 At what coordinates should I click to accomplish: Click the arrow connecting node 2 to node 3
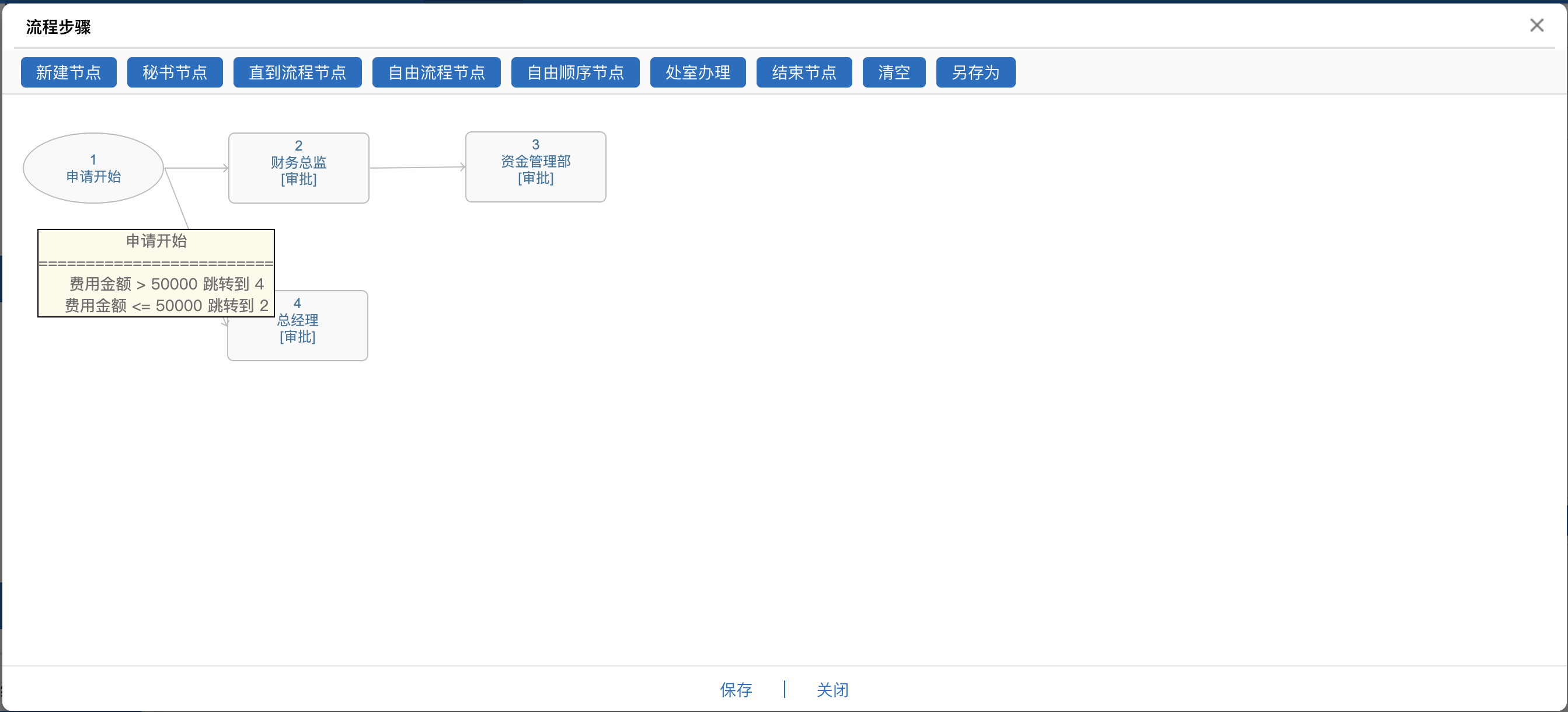[417, 167]
